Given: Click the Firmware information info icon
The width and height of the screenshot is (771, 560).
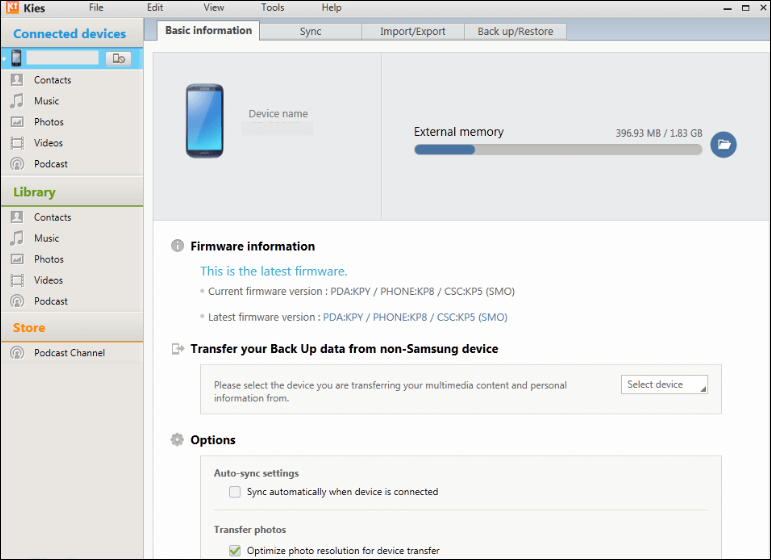Looking at the screenshot, I should 177,246.
